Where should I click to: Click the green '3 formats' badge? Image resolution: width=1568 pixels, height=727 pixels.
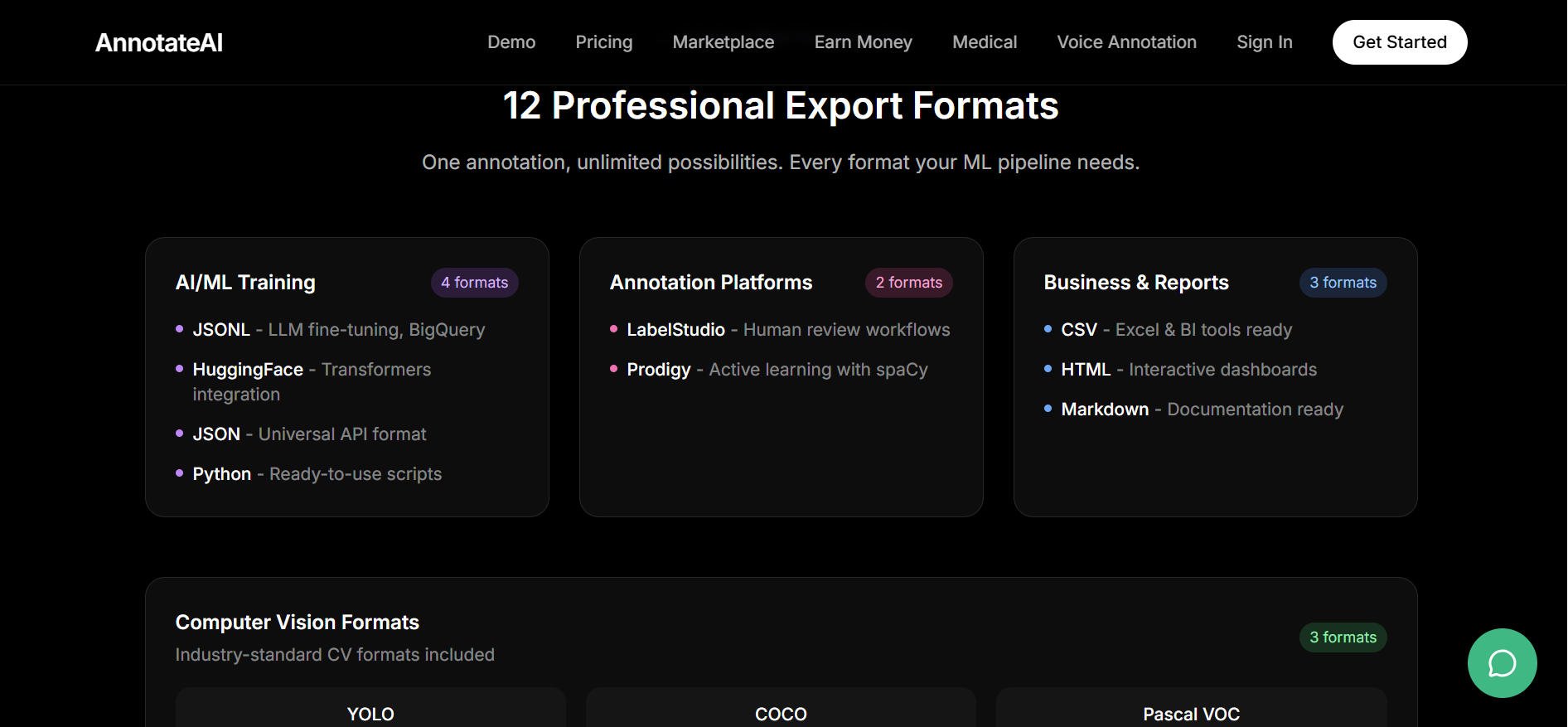[x=1343, y=637]
